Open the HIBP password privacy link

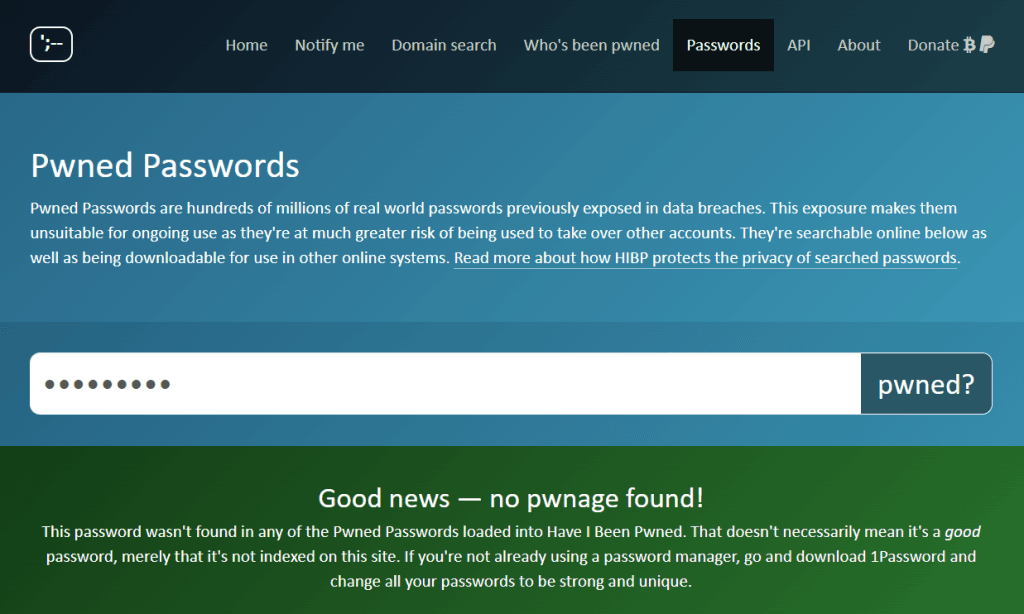705,258
